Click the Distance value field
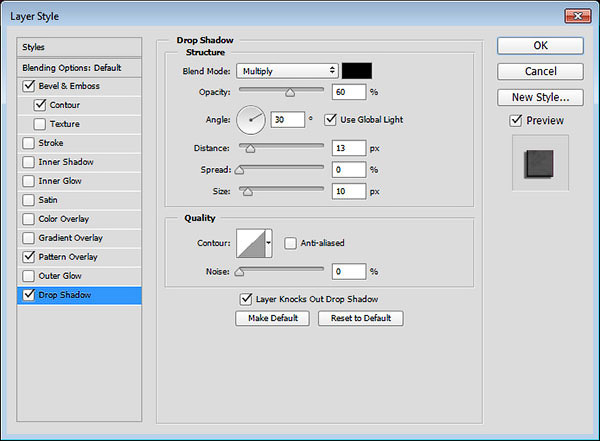600x441 pixels. [x=349, y=148]
